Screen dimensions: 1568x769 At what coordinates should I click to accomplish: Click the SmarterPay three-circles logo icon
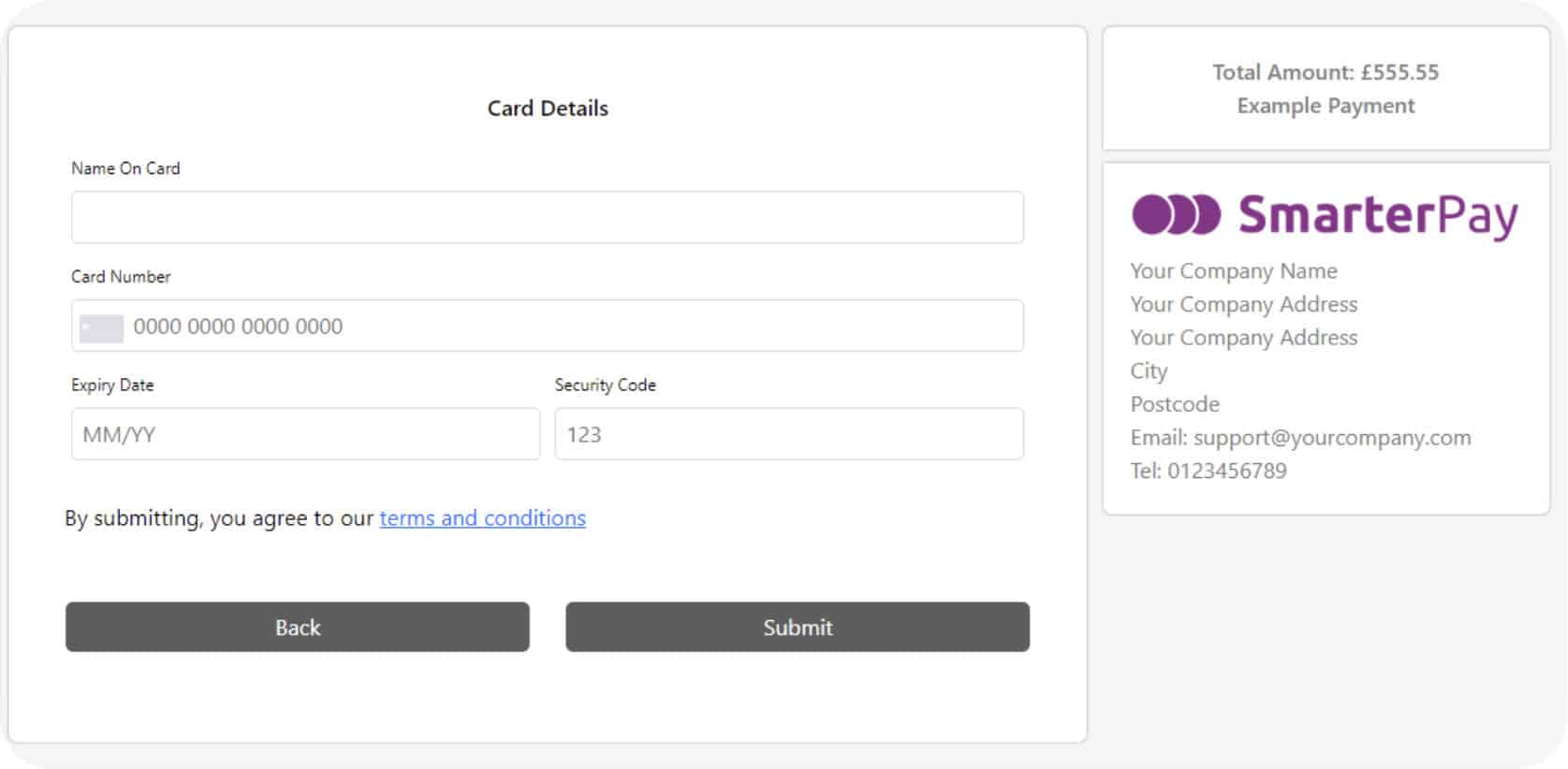pos(1176,215)
